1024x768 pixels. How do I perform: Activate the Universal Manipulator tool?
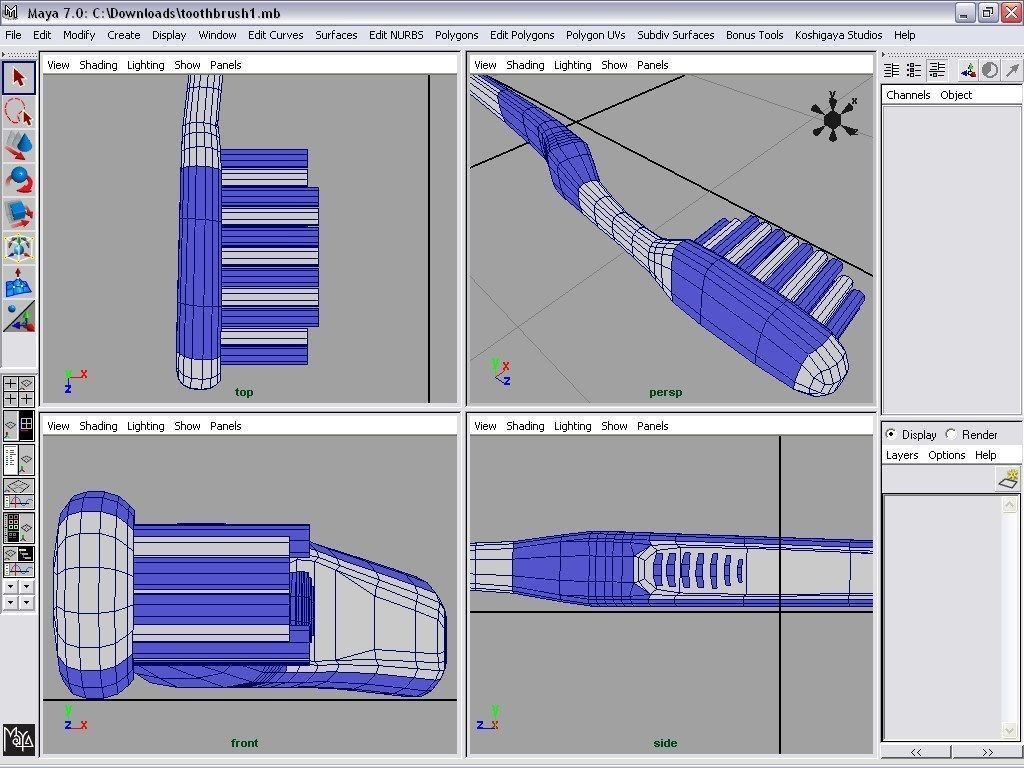(19, 248)
